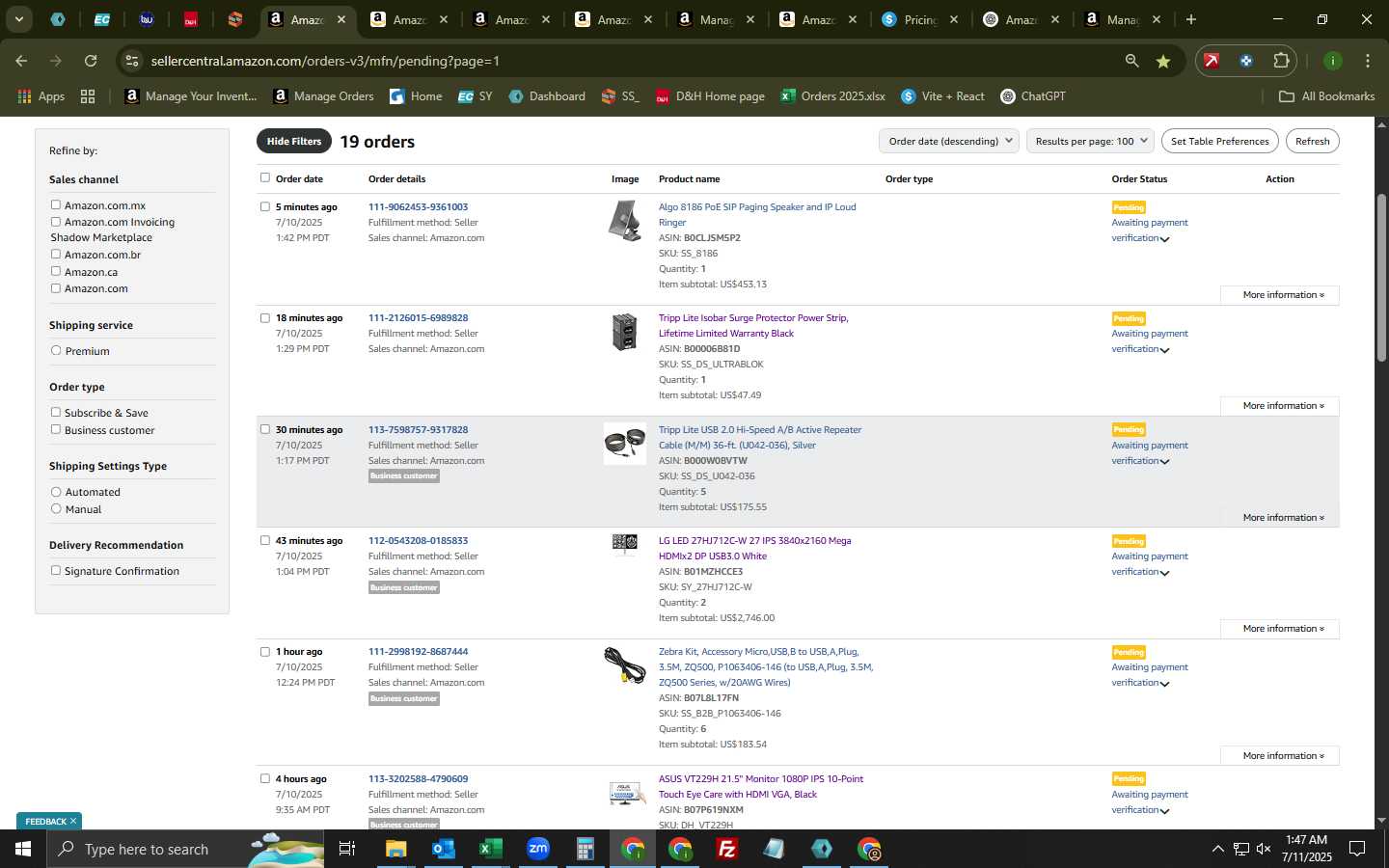Open order 113-7598757-9317828 link
Screen dimensions: 1389x868
[418, 429]
